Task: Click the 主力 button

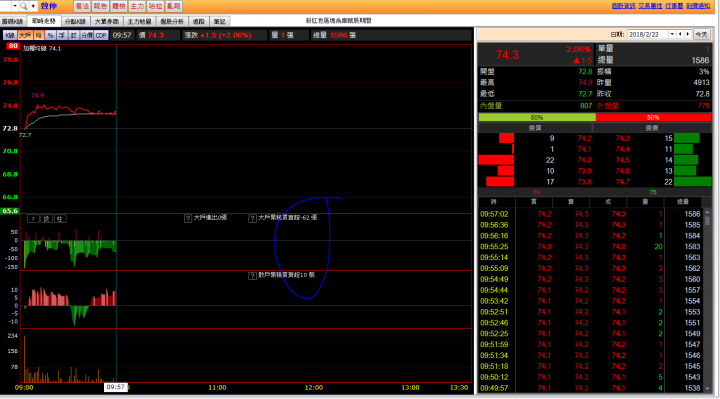Action: click(x=137, y=6)
